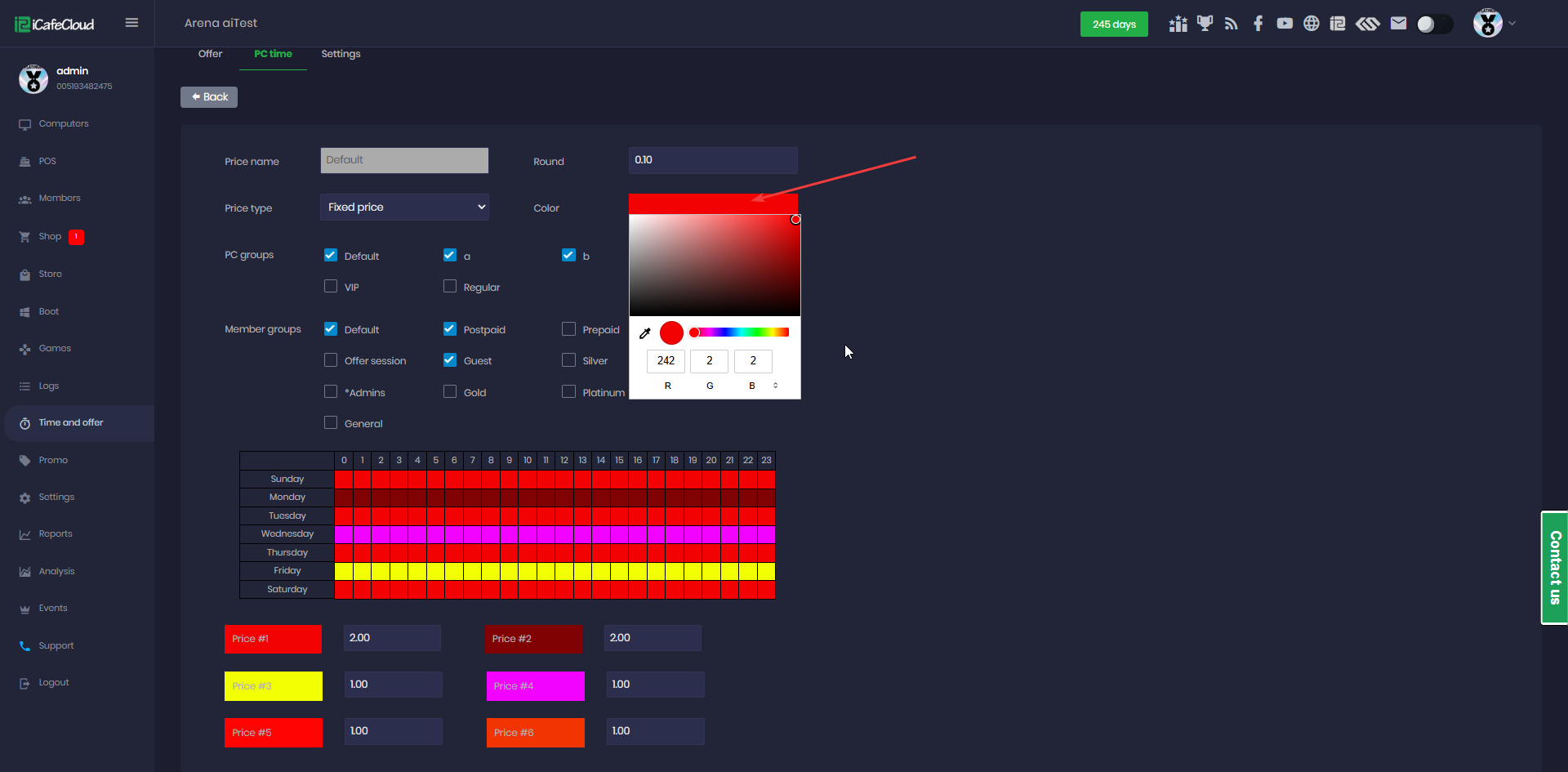Open the Settings tab
The height and width of the screenshot is (772, 1568).
341,54
